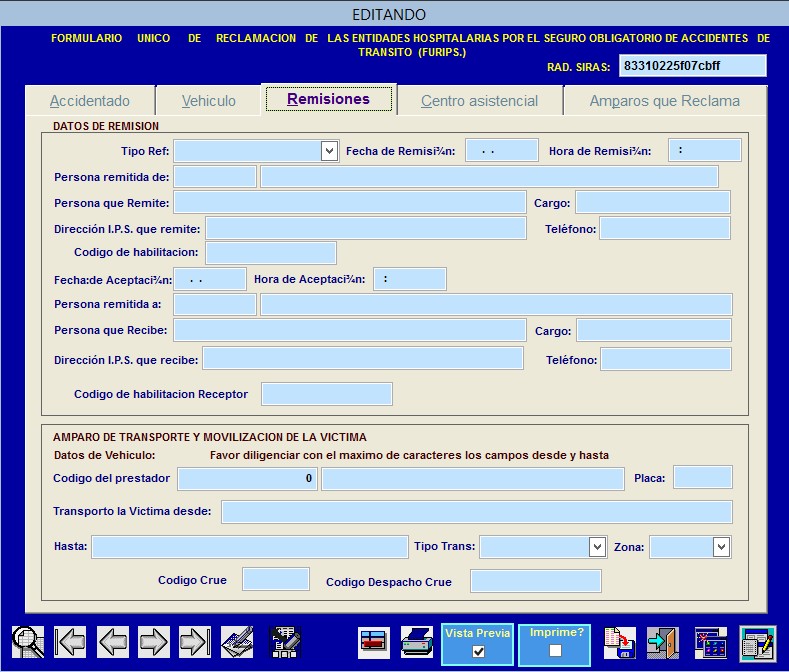Click the Cargo field beside Persona que Recibe
This screenshot has width=789, height=672.
coord(654,330)
